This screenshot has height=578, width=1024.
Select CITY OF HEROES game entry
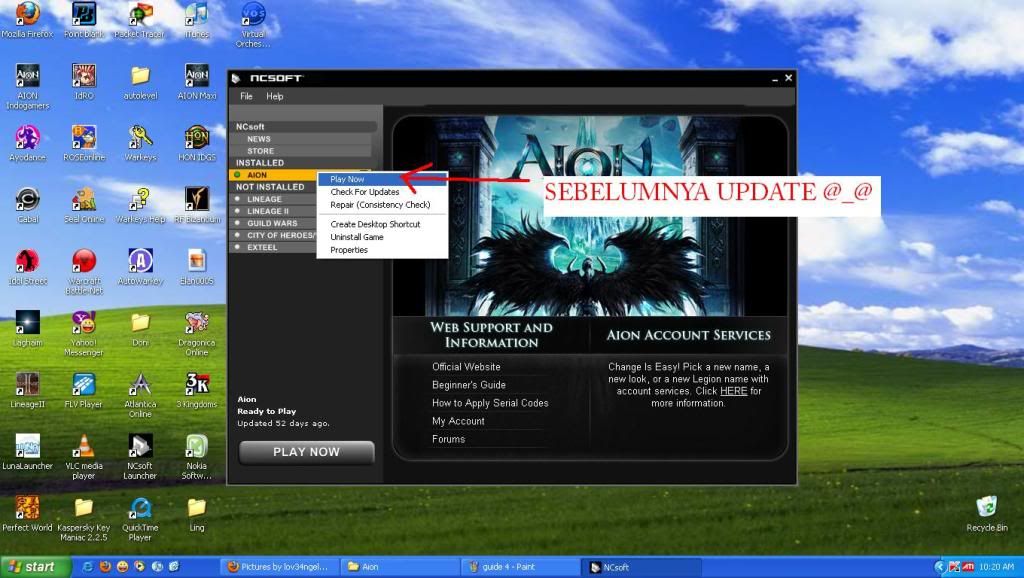pyautogui.click(x=273, y=235)
